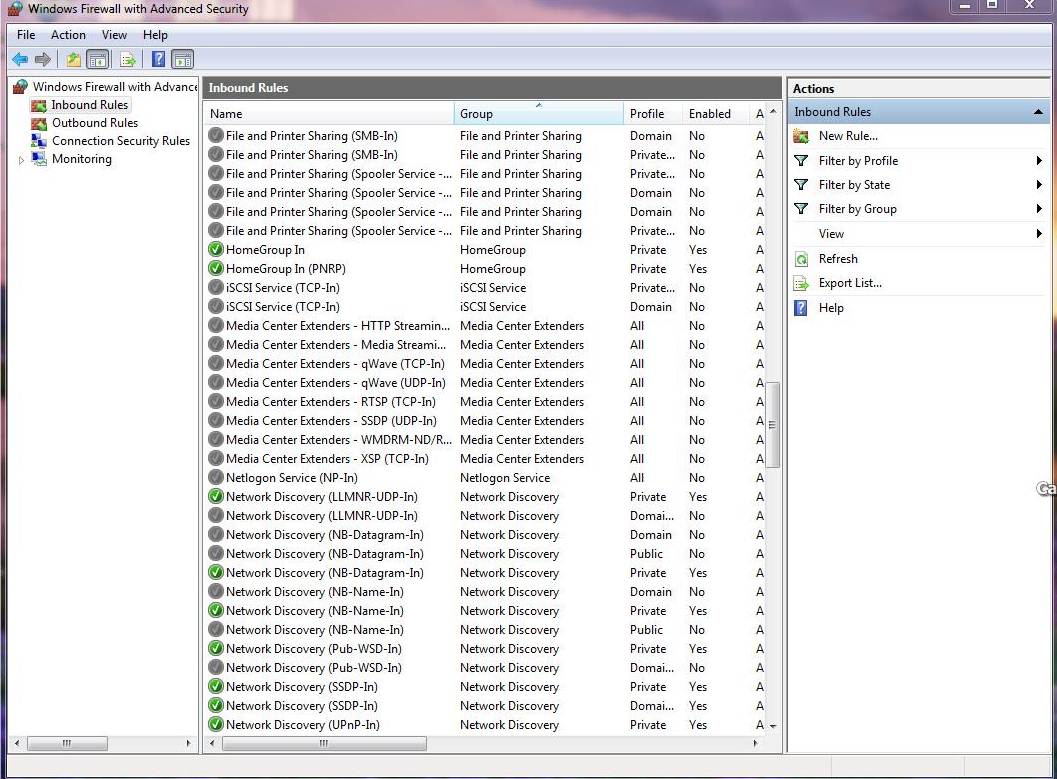The image size is (1057, 779).
Task: Open the Help menu
Action: click(x=155, y=35)
